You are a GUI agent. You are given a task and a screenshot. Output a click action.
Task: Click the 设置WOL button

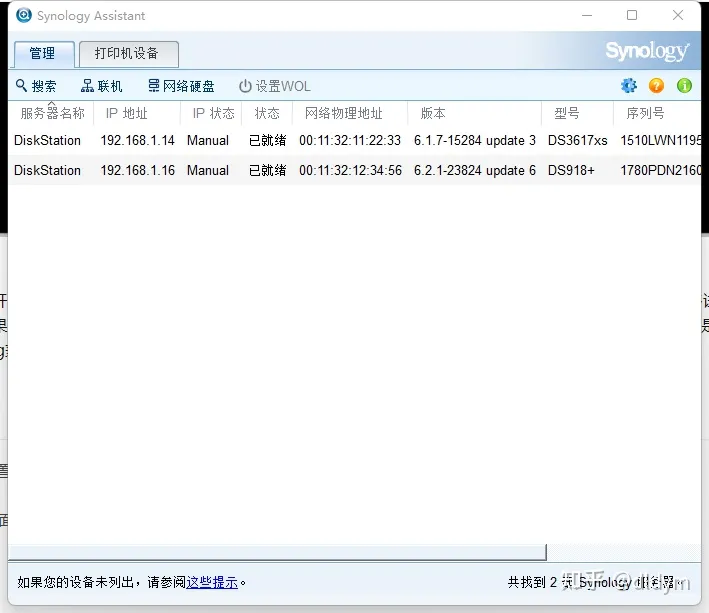(x=274, y=86)
